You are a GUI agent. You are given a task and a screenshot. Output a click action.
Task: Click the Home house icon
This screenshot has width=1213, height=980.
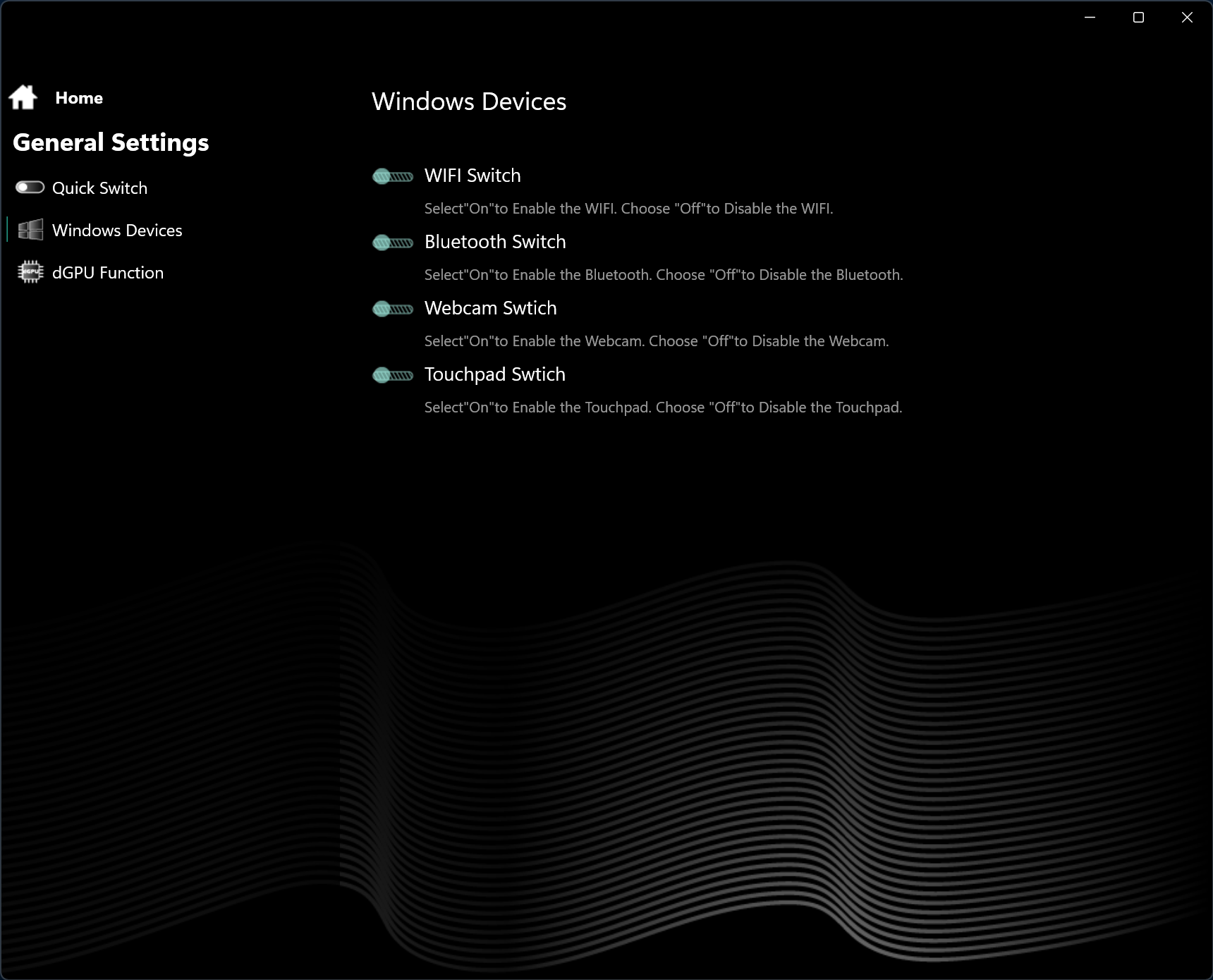coord(23,97)
